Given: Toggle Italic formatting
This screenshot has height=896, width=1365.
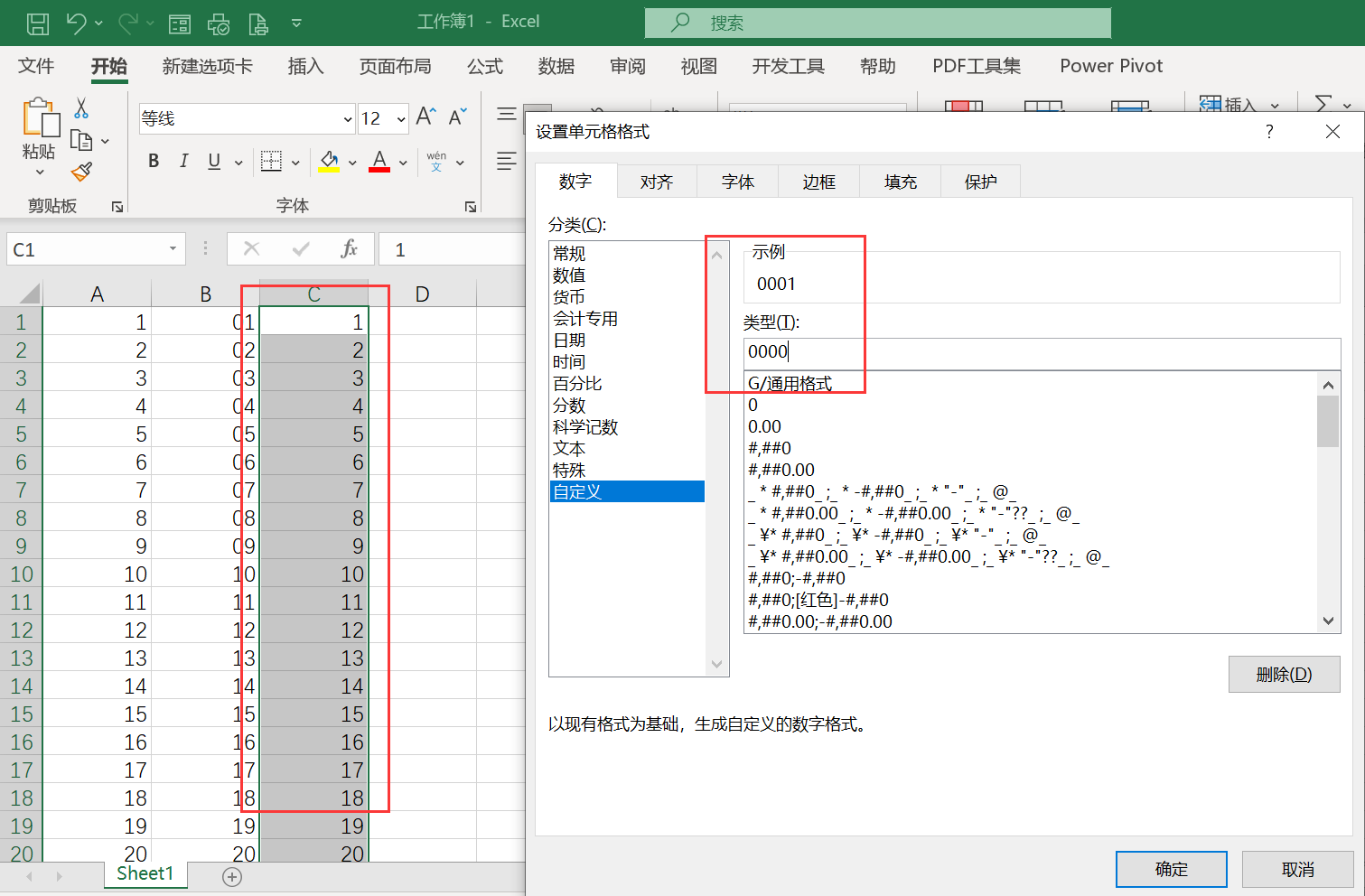Looking at the screenshot, I should tap(183, 161).
